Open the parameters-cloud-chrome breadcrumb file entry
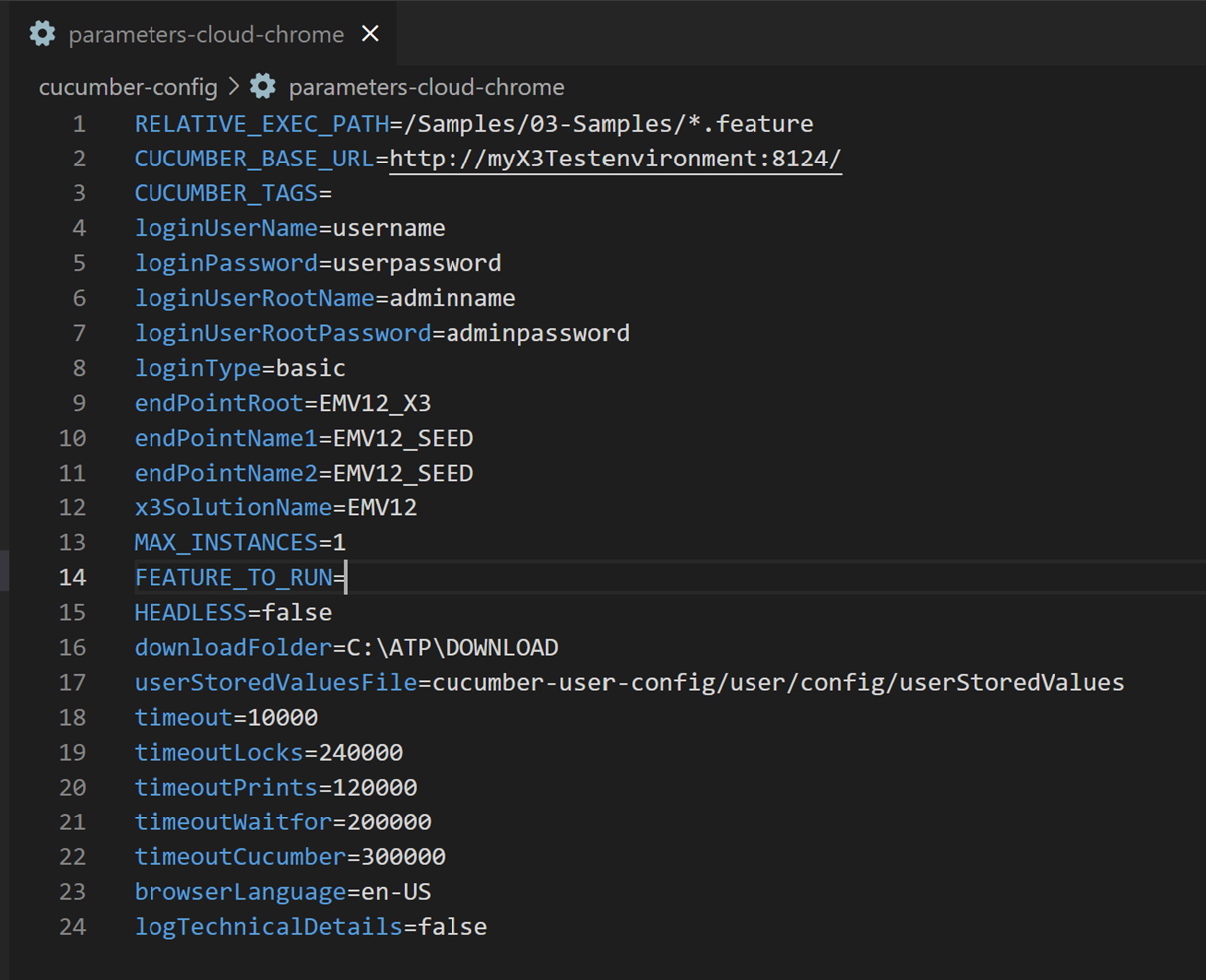Screen dimensions: 1206x980 pyautogui.click(x=426, y=87)
